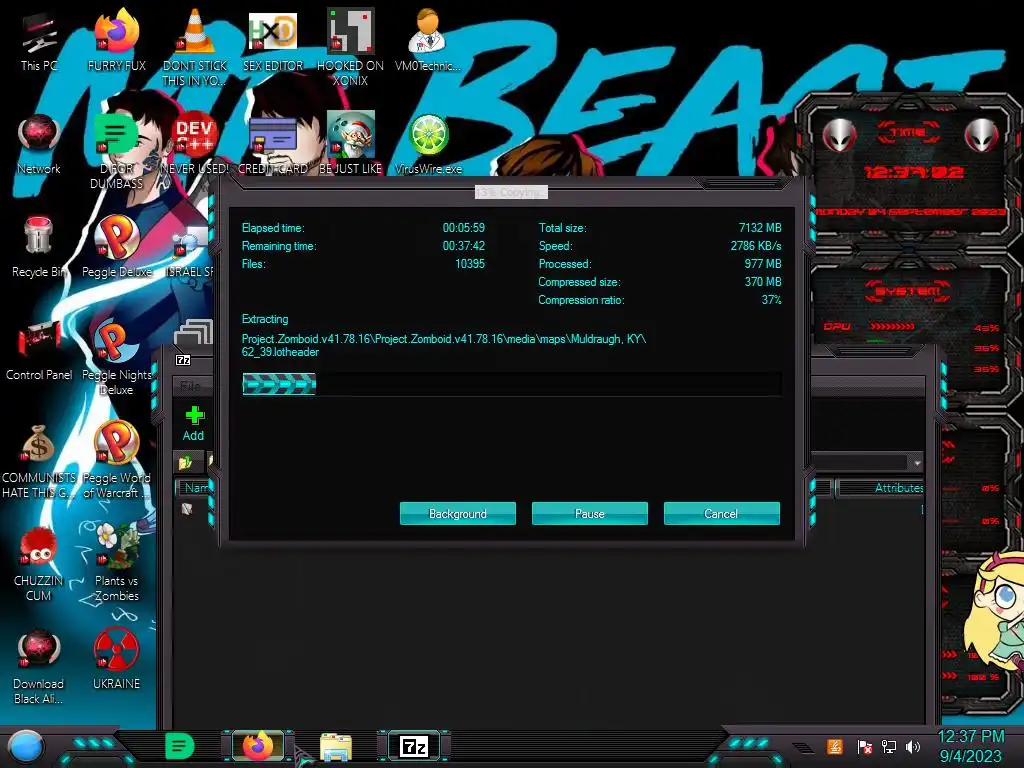Click the NEVER USED! Dev C++ shortcut
1024x768 pixels.
point(195,144)
